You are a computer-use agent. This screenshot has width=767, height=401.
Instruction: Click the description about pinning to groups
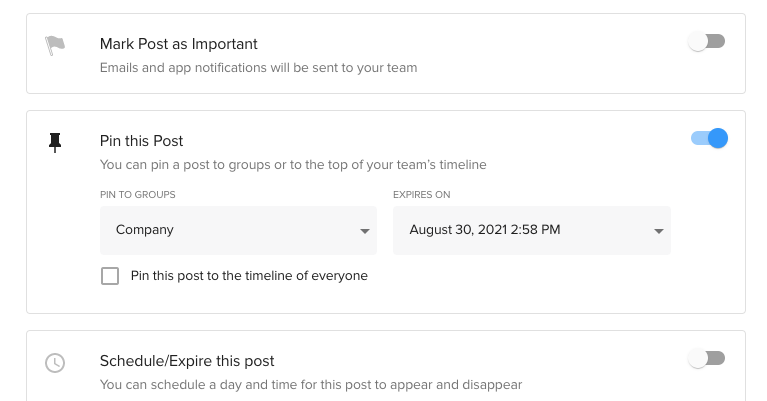[x=293, y=165]
